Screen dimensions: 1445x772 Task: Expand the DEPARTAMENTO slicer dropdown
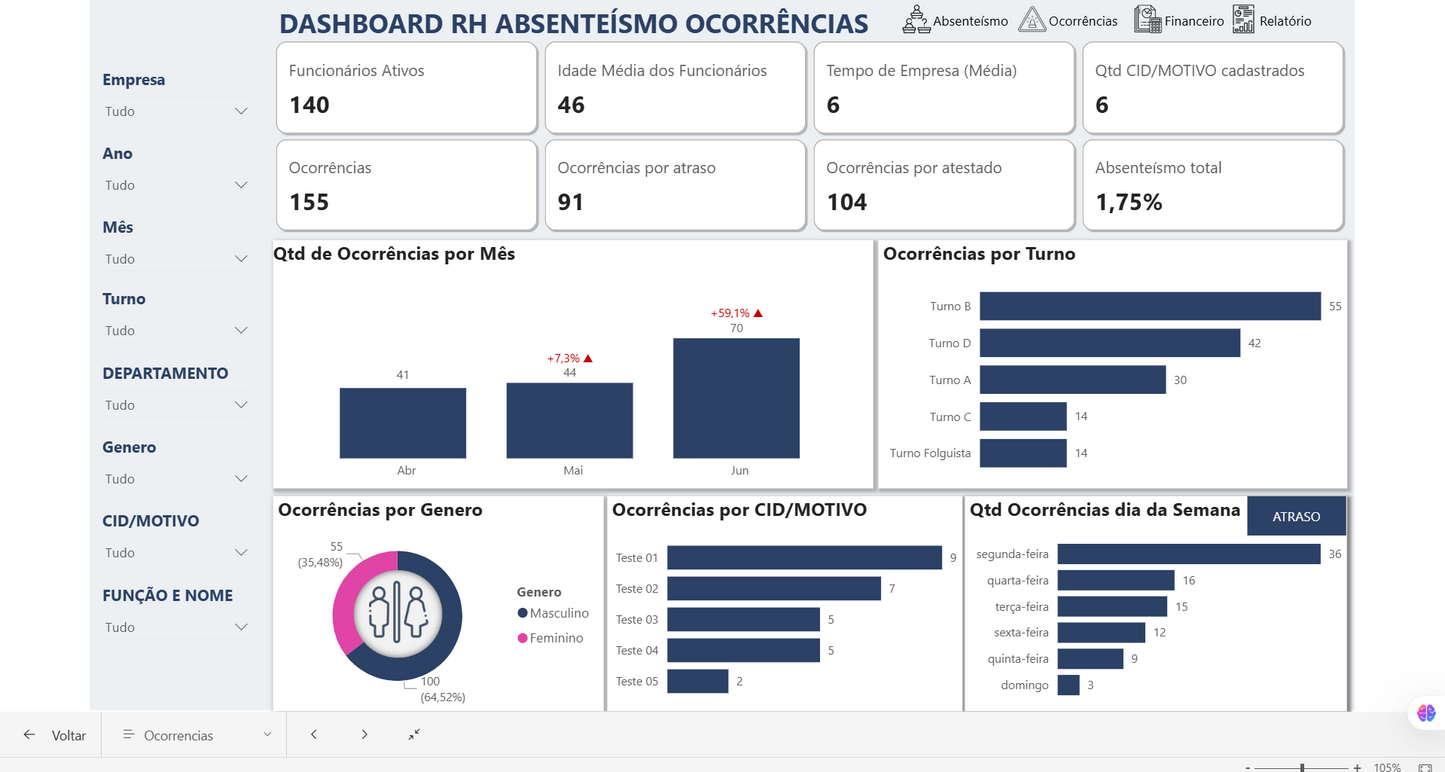point(241,405)
